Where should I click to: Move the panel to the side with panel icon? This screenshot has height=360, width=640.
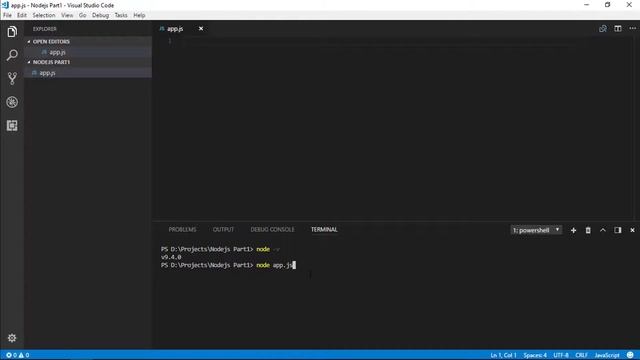tap(618, 230)
